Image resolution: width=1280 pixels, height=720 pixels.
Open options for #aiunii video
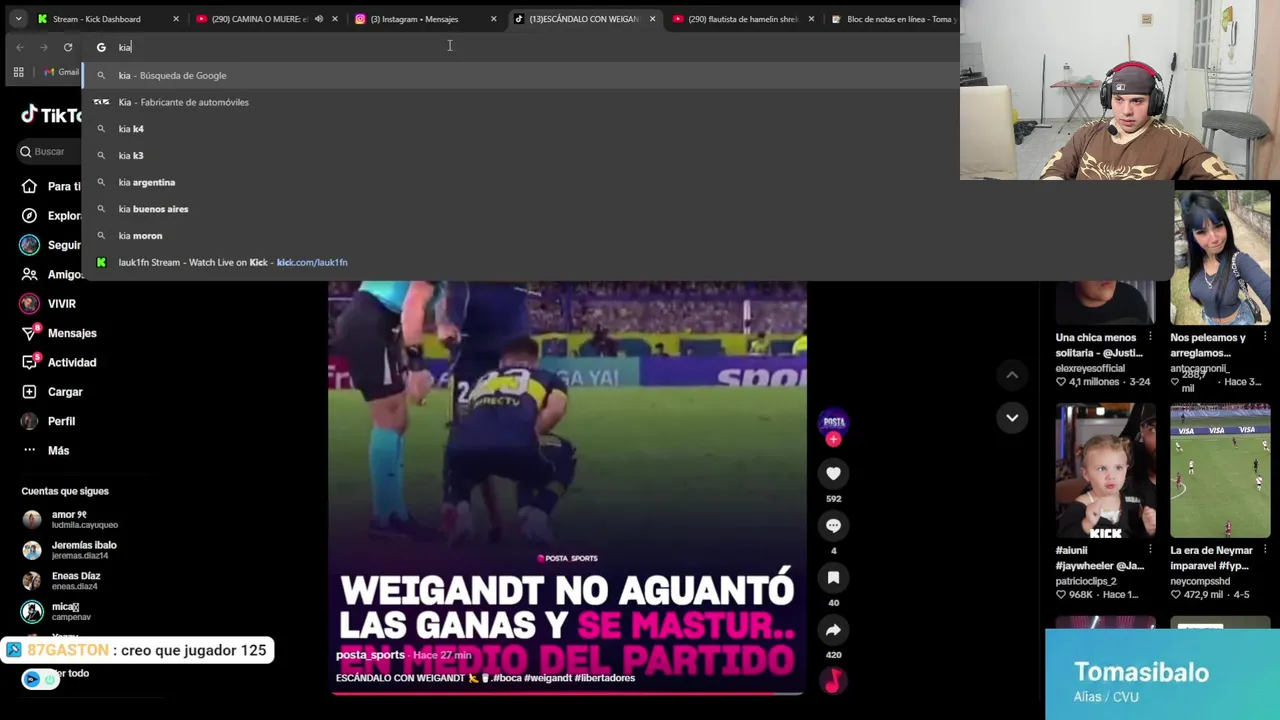pos(1150,550)
